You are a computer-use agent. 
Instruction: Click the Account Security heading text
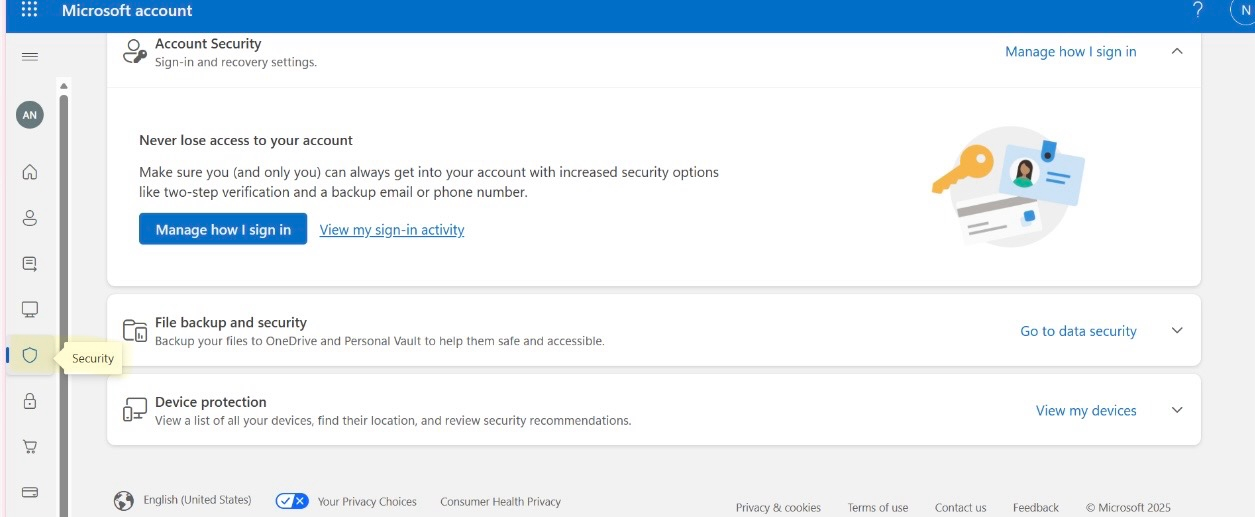208,44
